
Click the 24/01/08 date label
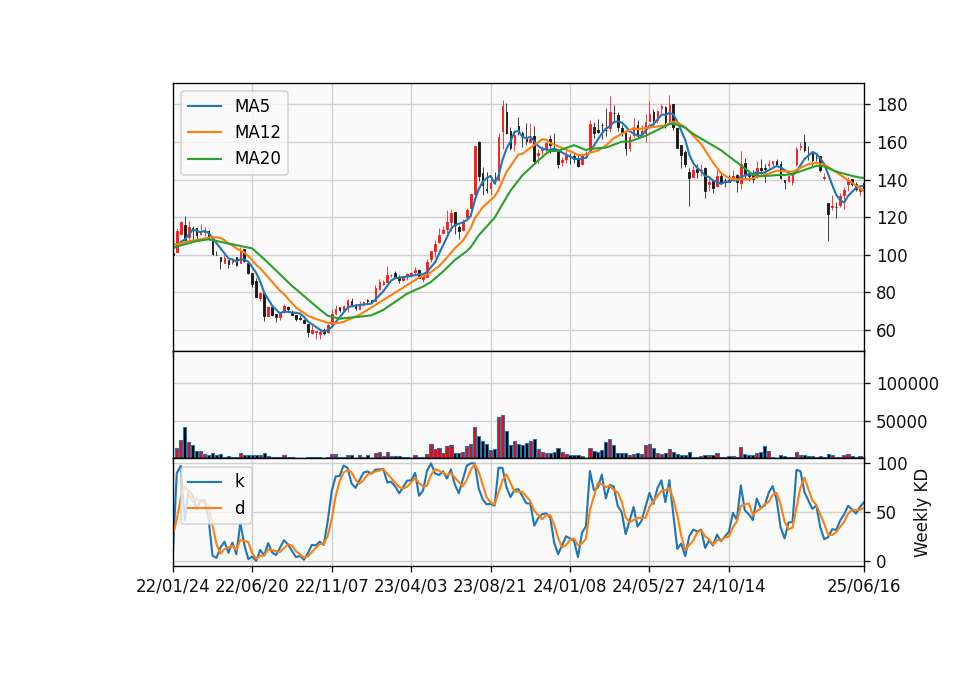(569, 587)
